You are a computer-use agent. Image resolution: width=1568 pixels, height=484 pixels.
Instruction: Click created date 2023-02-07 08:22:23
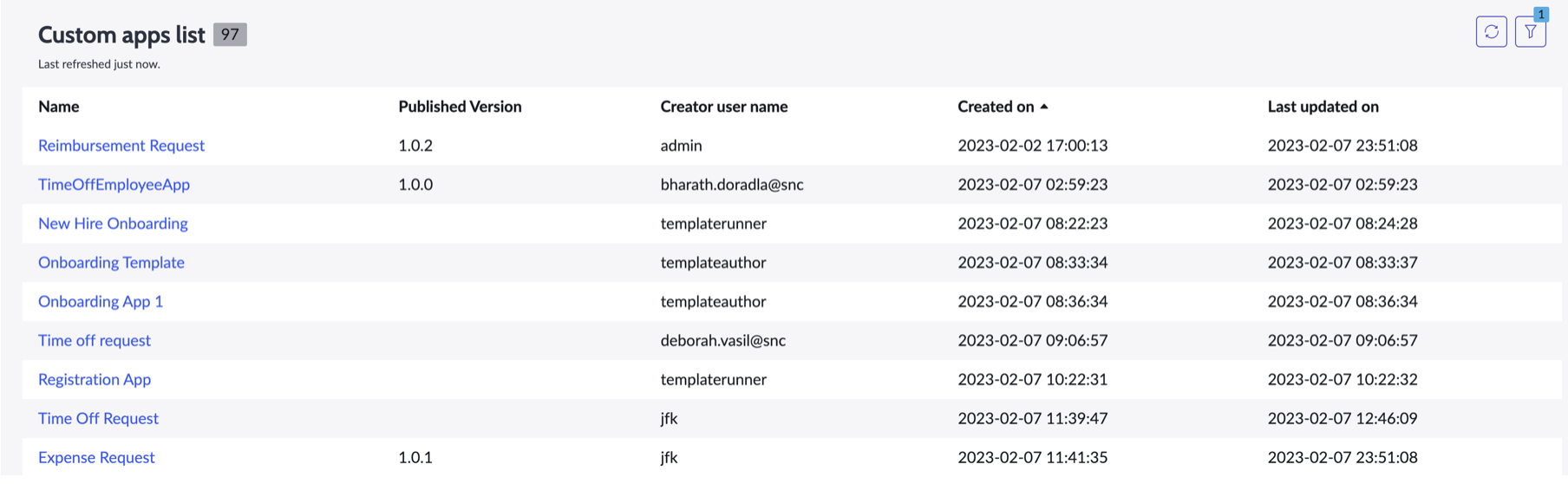coord(1032,223)
